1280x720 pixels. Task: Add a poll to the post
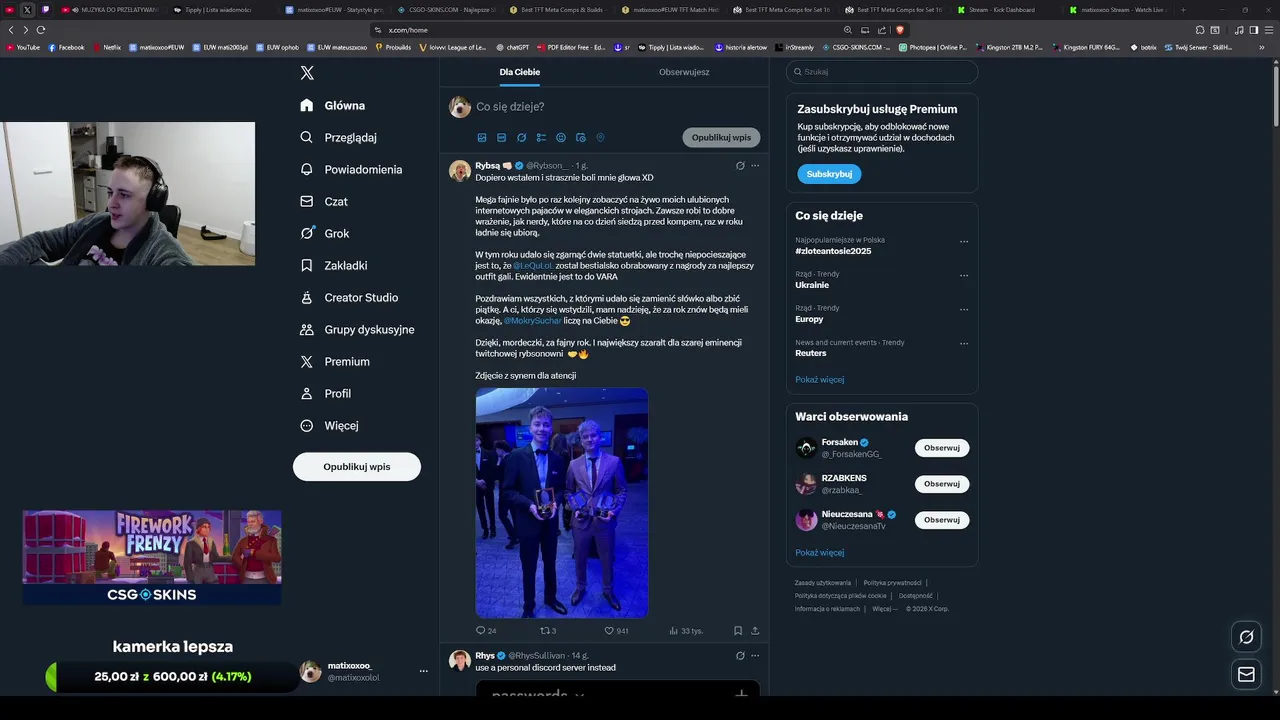[x=541, y=138]
